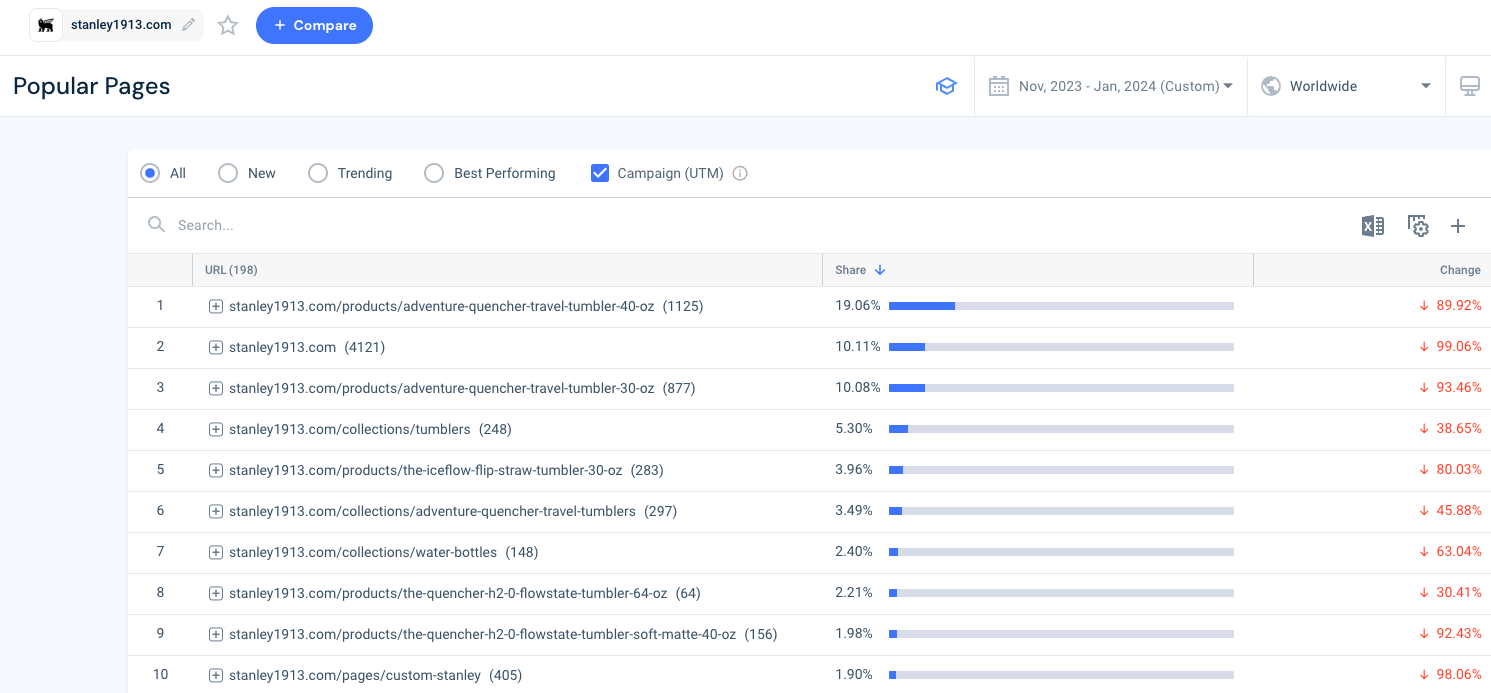Viewport: 1491px width, 693px height.
Task: Sort by Change column header
Action: (1460, 270)
